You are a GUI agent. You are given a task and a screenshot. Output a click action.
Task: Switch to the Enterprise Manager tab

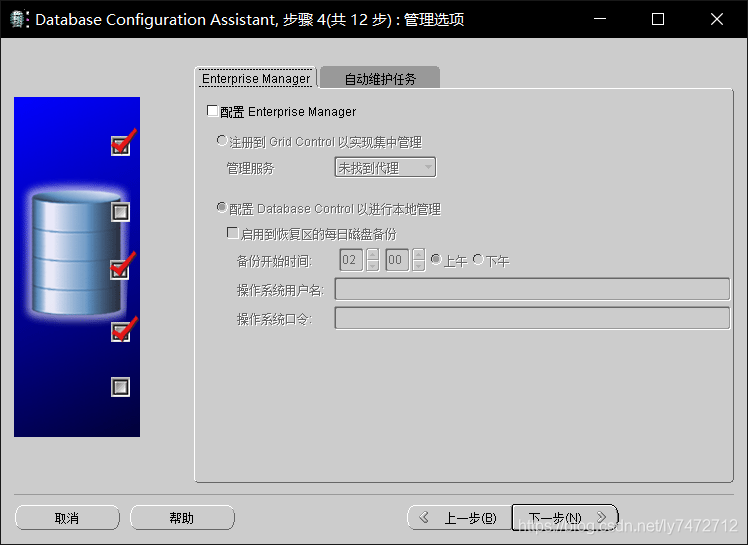coord(256,78)
